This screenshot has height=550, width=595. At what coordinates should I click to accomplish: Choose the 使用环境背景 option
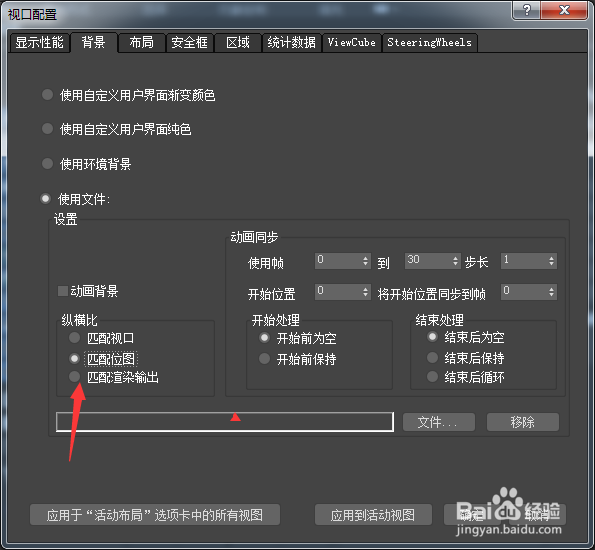click(47, 164)
